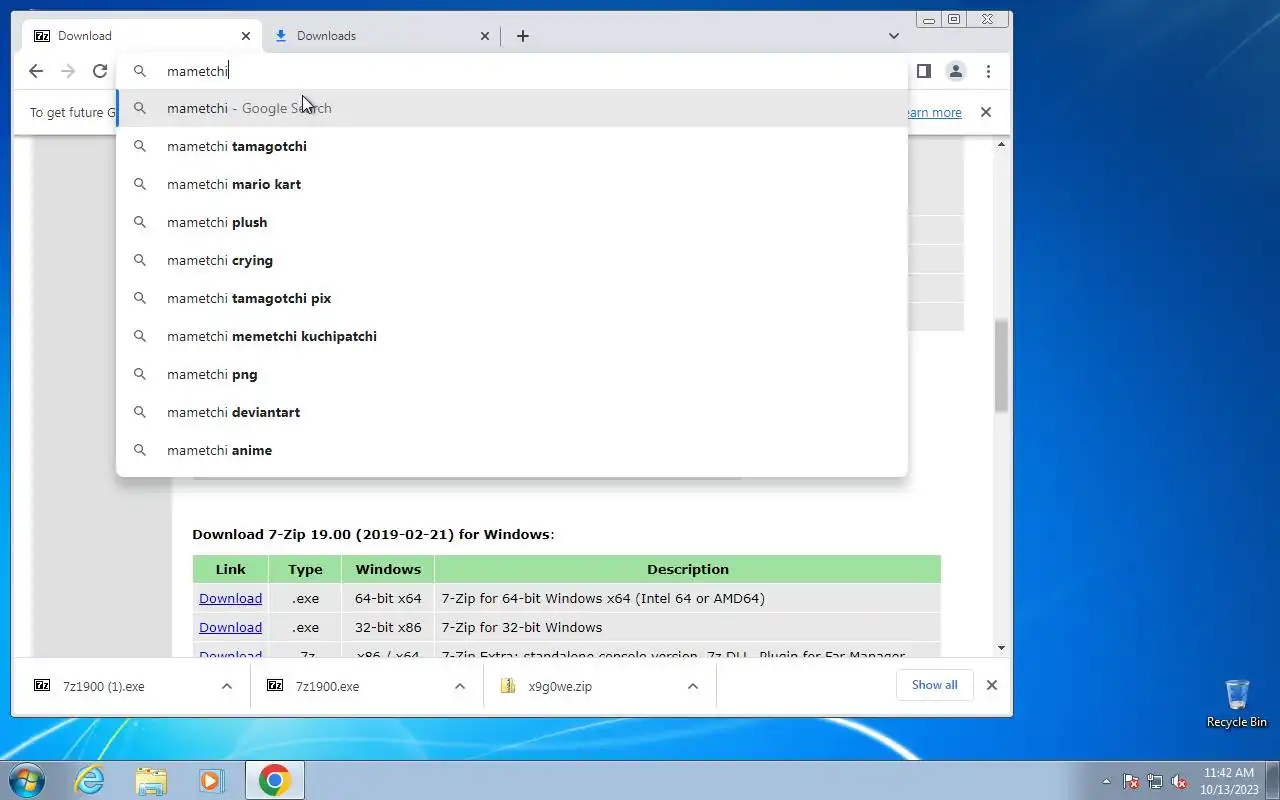Open the Windows Start menu
This screenshot has width=1280, height=800.
click(25, 780)
